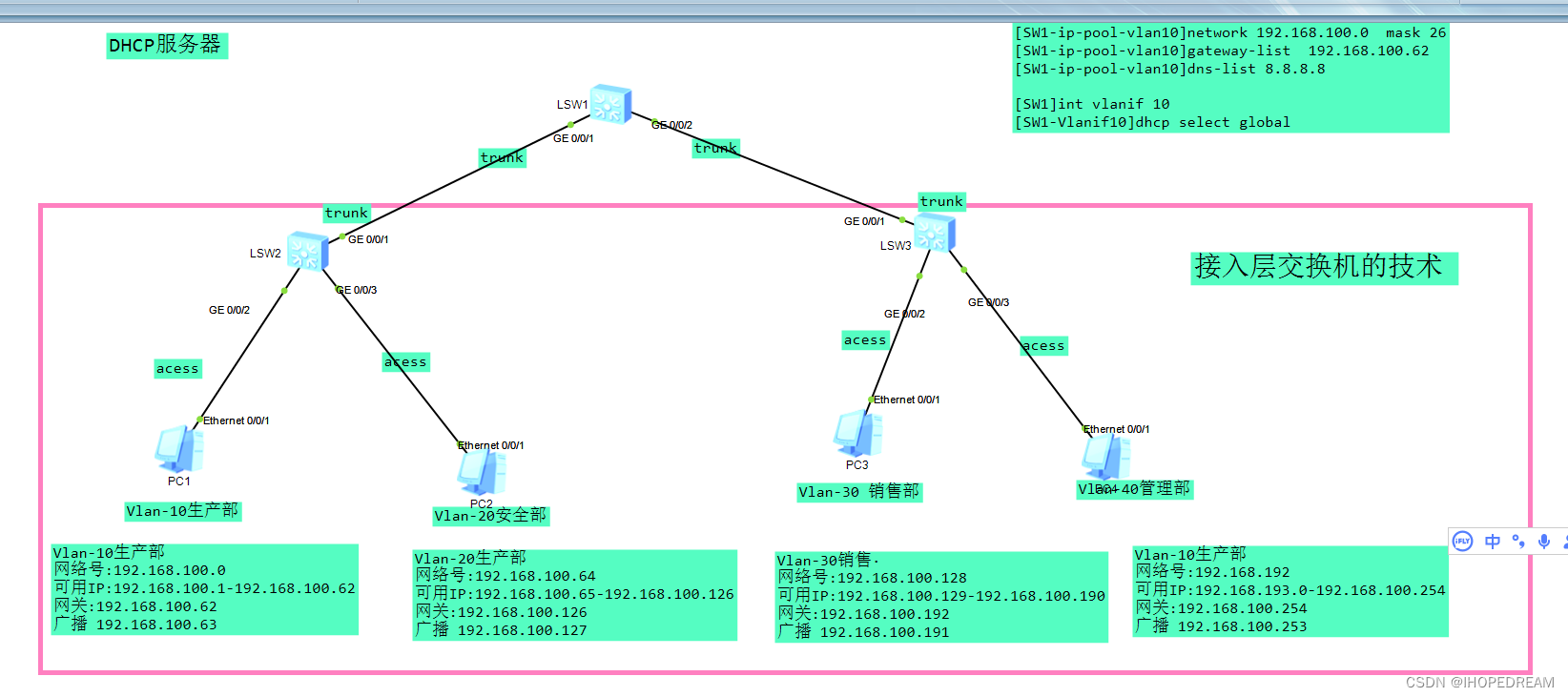The image size is (1568, 697).
Task: Click the acess label on PC1 link
Action: tap(177, 368)
